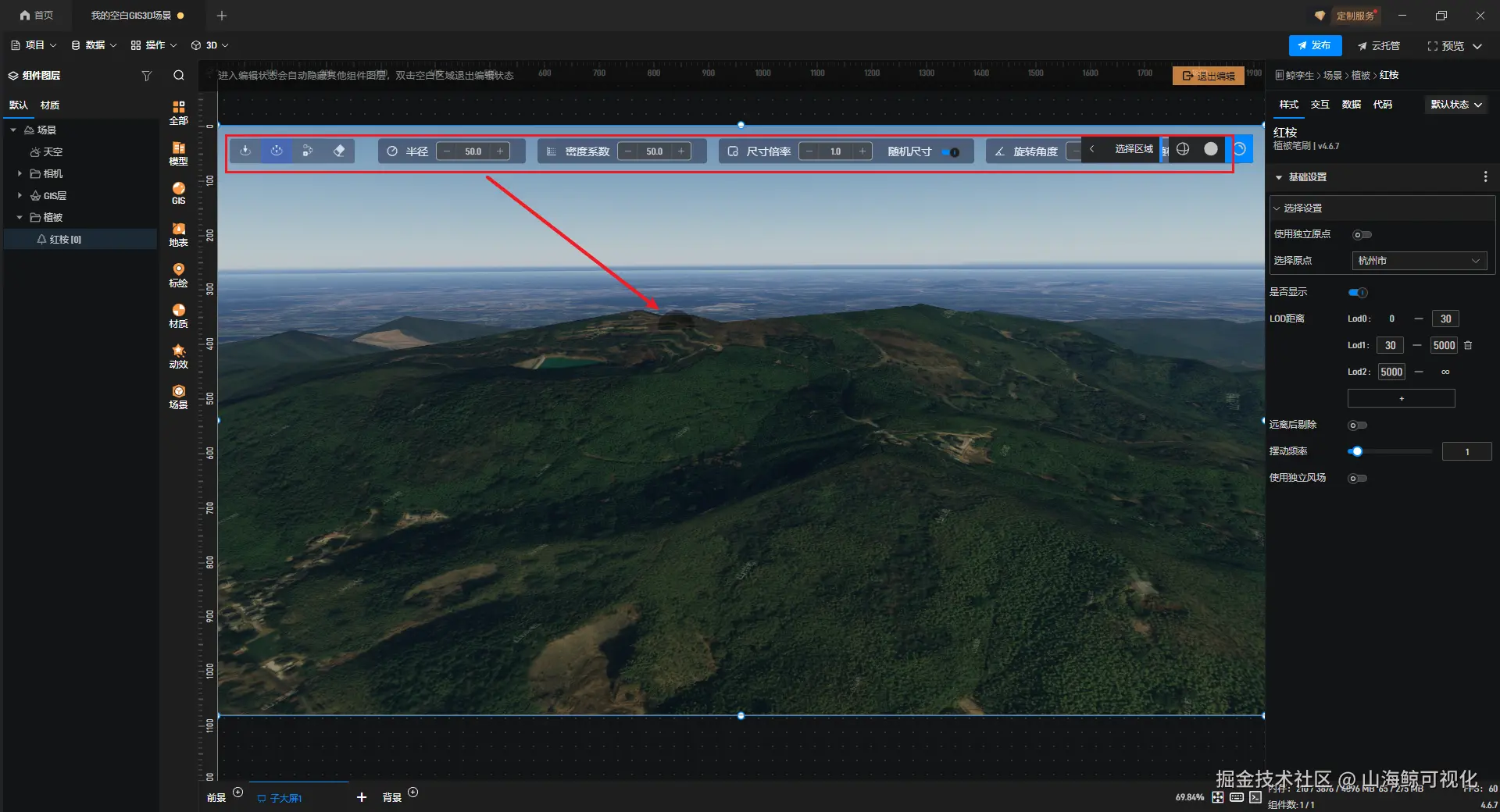Screen dimensions: 1500x812
Task: Toggle the 使用独立风场 switch
Action: pos(1358,479)
